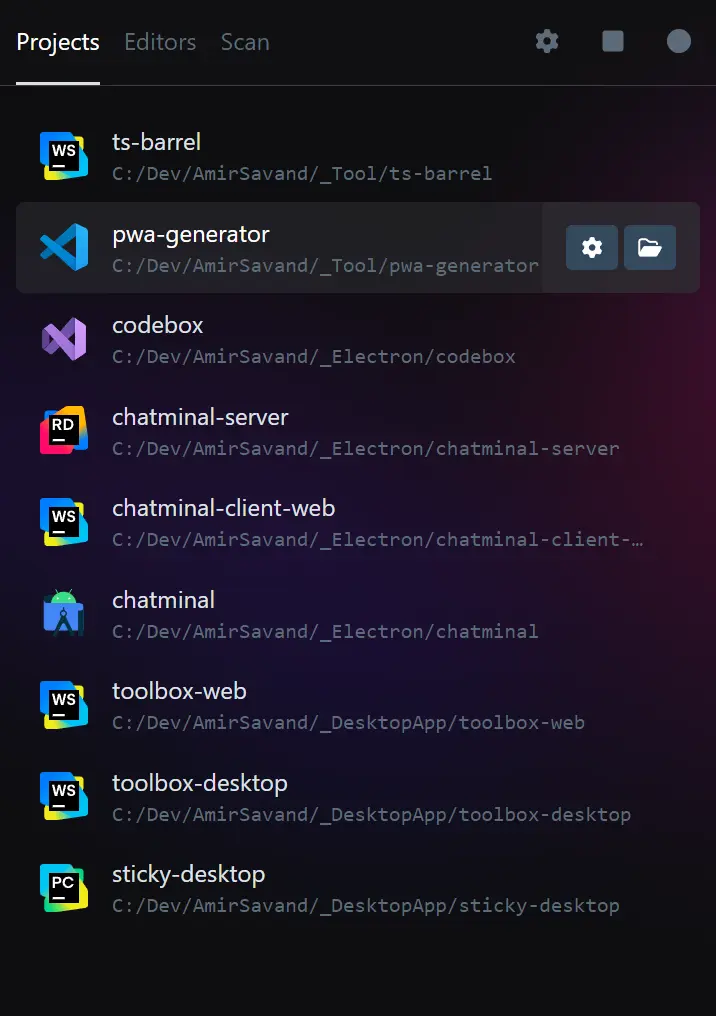Click the Rider icon beside chatminal-server
This screenshot has height=1016, width=716.
(64, 430)
